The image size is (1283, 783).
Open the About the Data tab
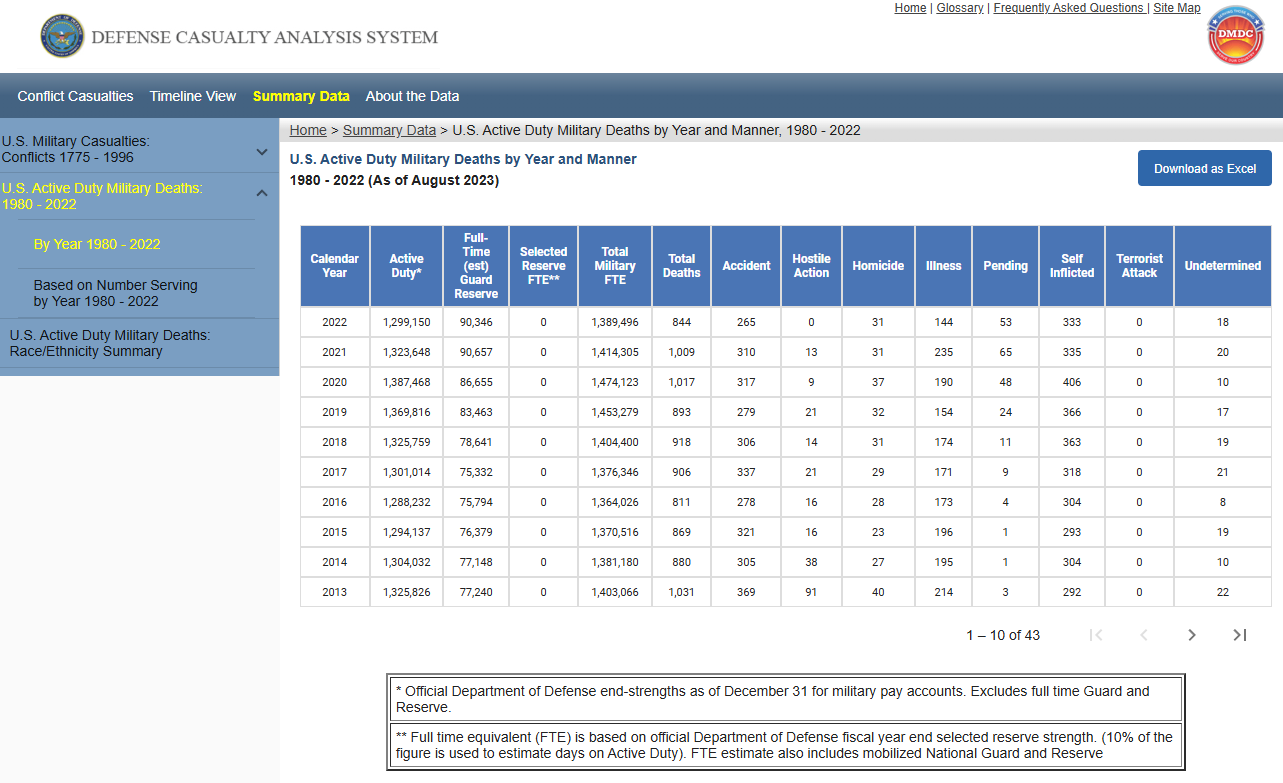(412, 96)
